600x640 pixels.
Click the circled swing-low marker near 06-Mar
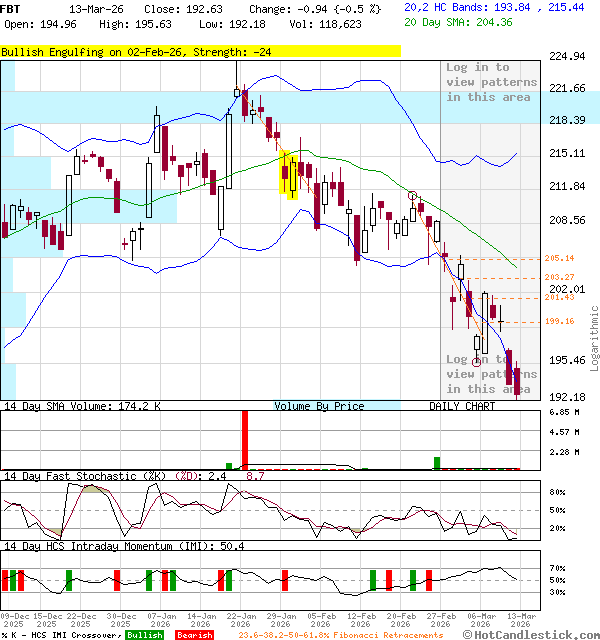click(477, 362)
